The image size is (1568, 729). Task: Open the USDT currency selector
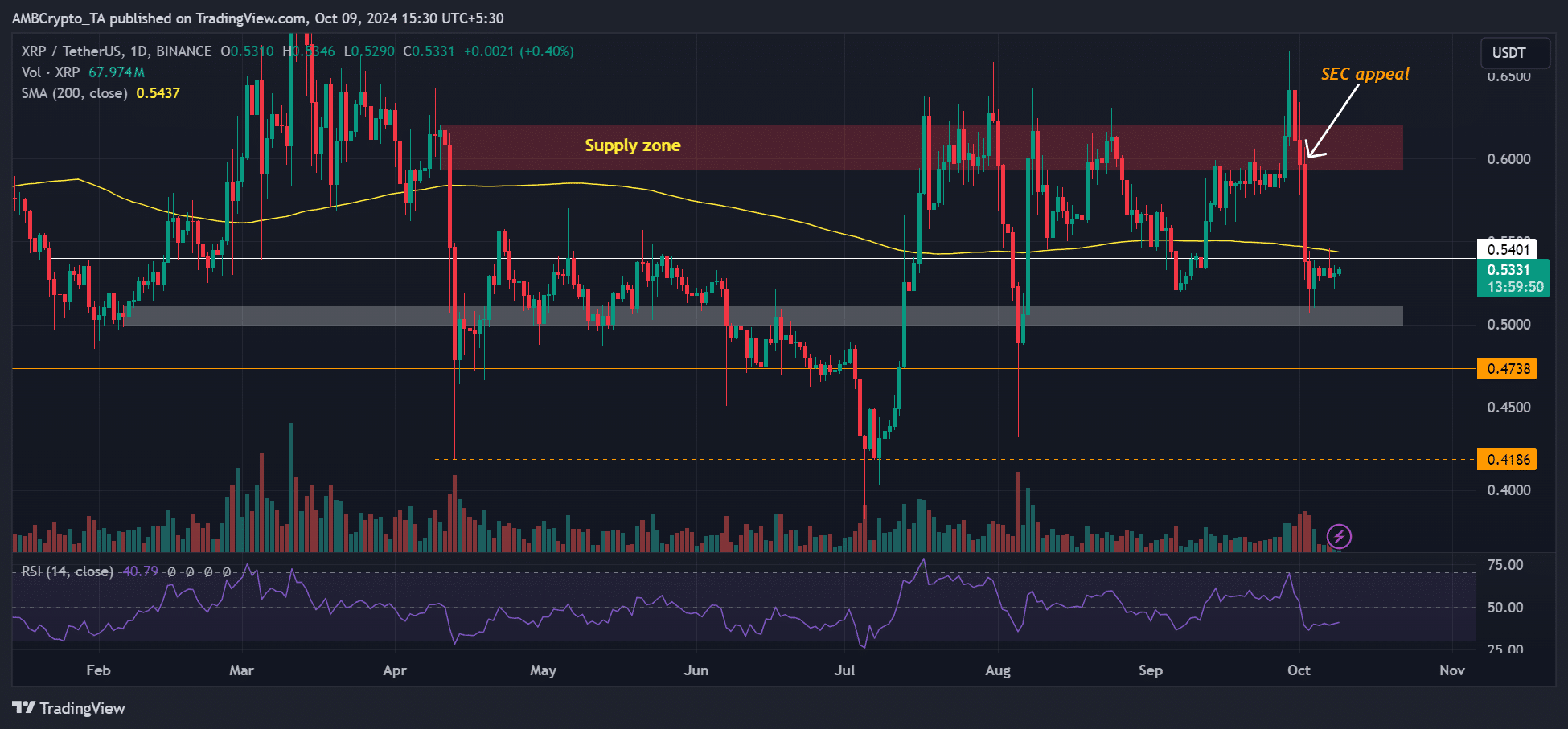[x=1516, y=53]
